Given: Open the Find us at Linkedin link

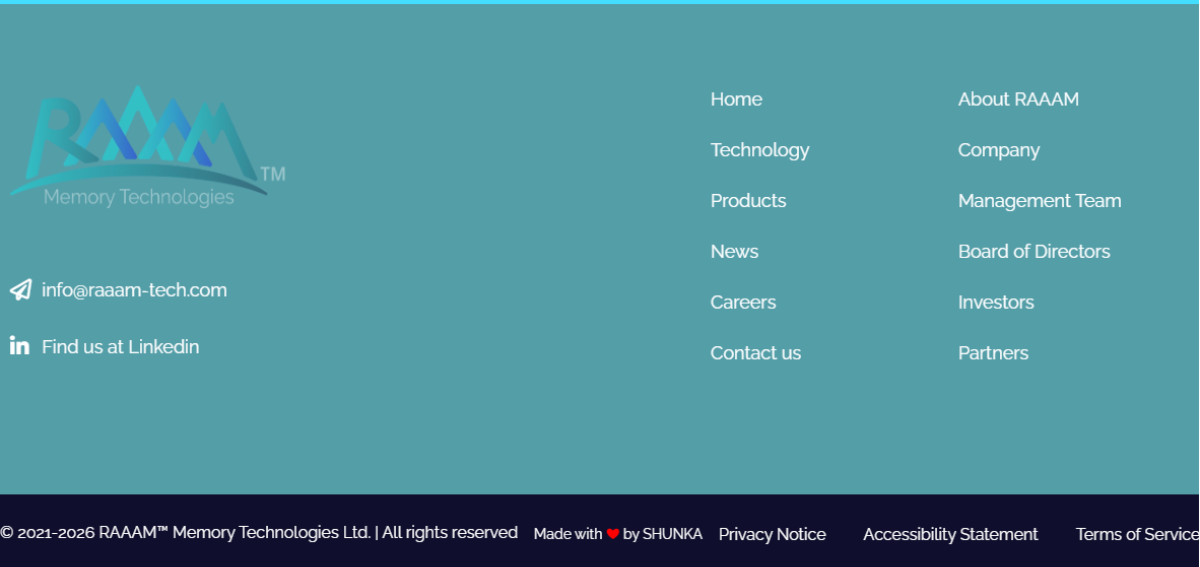Looking at the screenshot, I should pyautogui.click(x=120, y=347).
